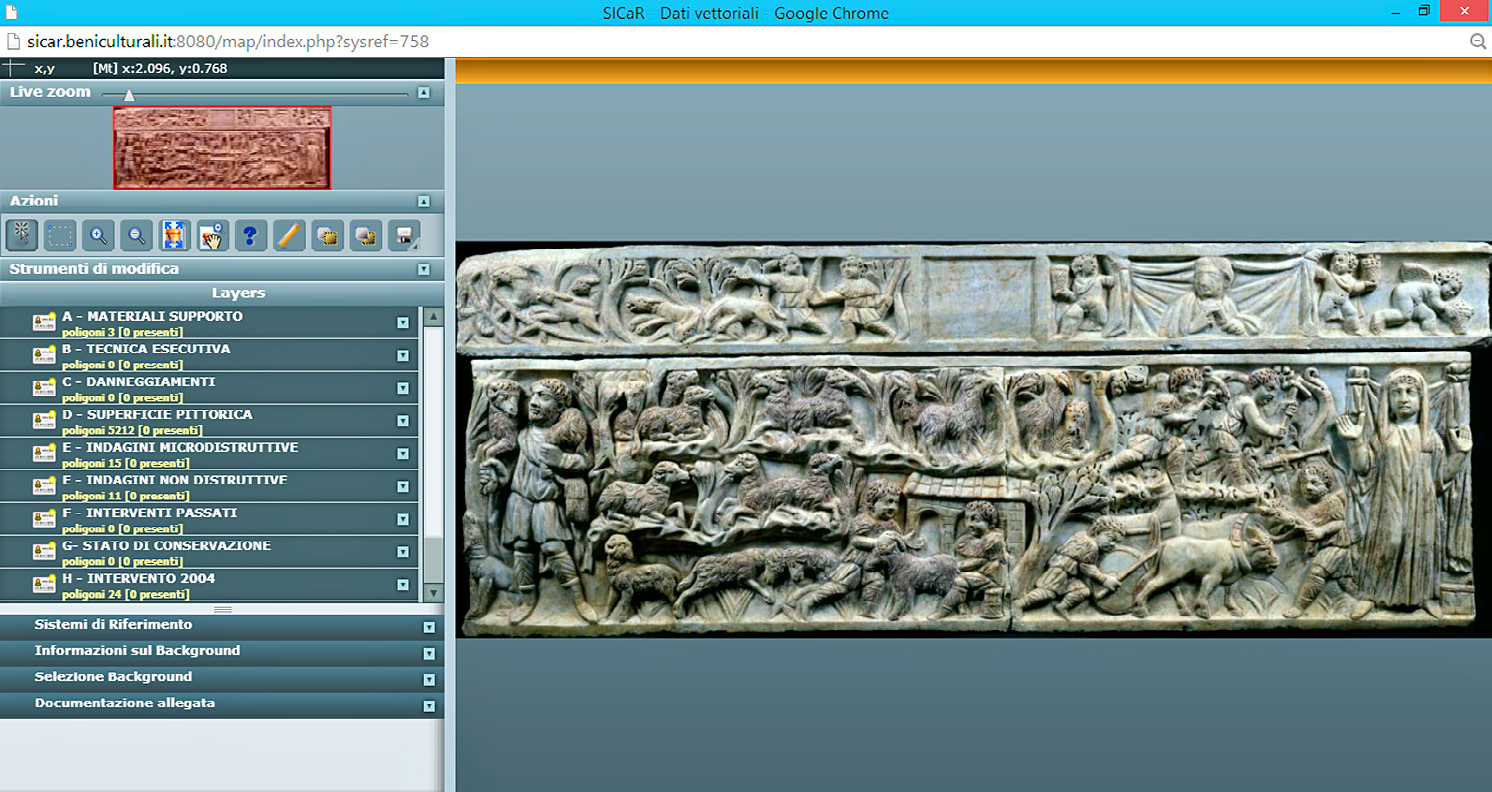Collapse the Live zoom panel
Viewport: 1492px width, 792px height.
coord(424,92)
